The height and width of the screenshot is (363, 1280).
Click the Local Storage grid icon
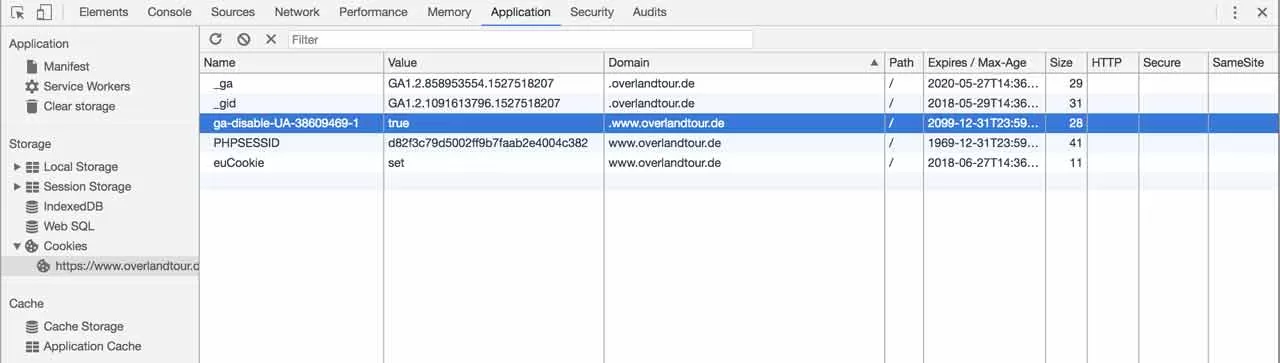click(32, 167)
